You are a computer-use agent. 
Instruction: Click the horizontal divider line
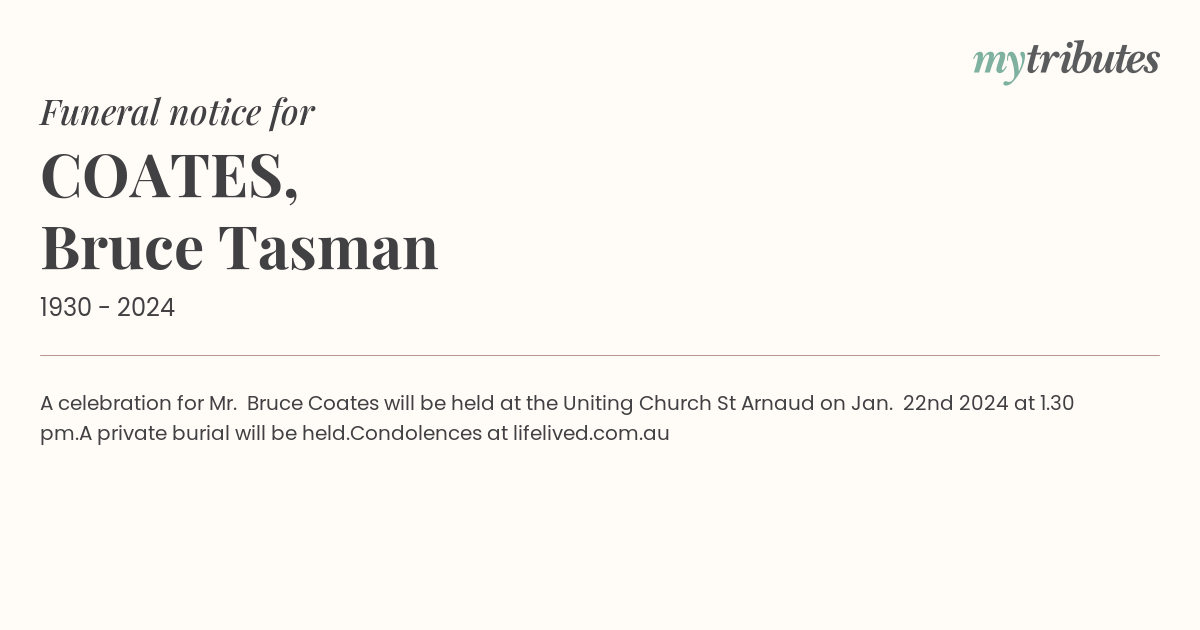[600, 355]
